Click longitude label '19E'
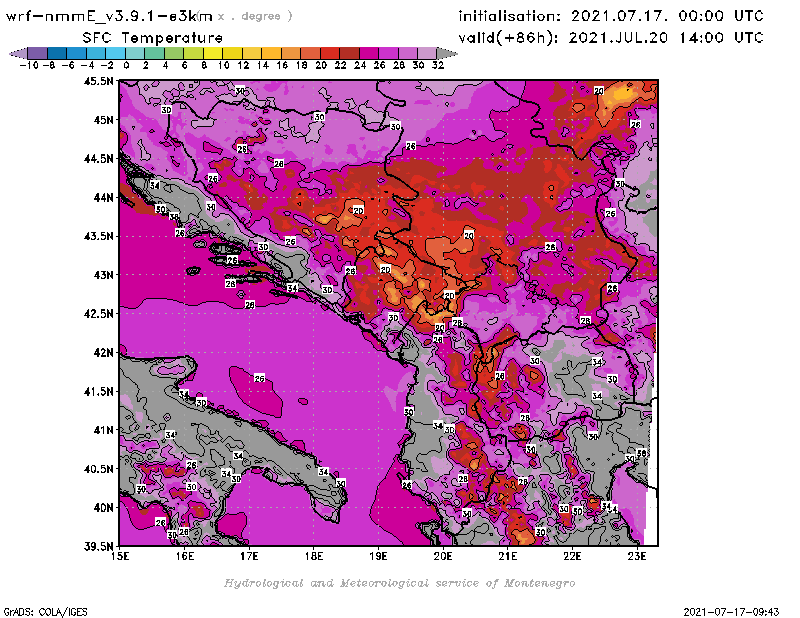The image size is (800, 618). [379, 556]
